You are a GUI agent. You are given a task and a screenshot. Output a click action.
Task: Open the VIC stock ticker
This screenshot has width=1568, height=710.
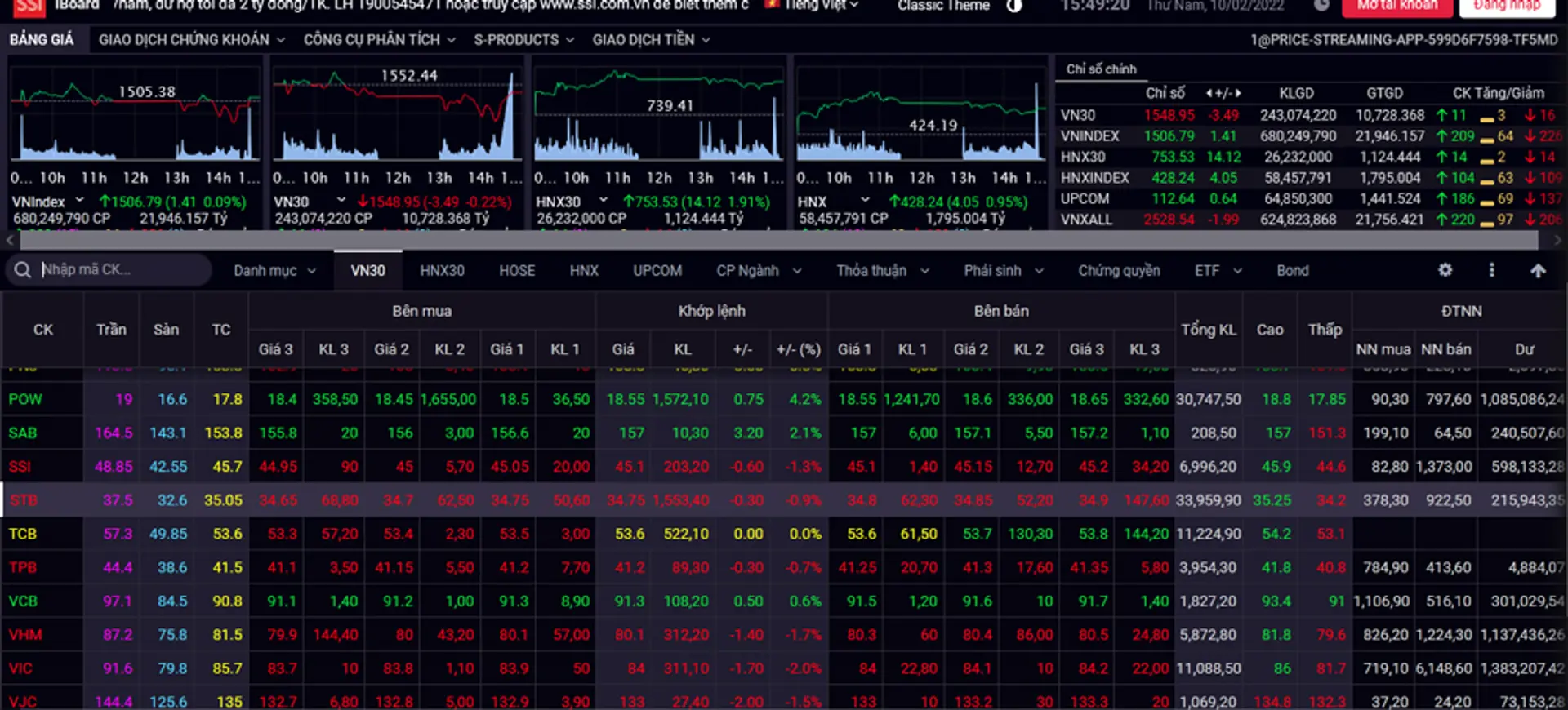click(20, 668)
